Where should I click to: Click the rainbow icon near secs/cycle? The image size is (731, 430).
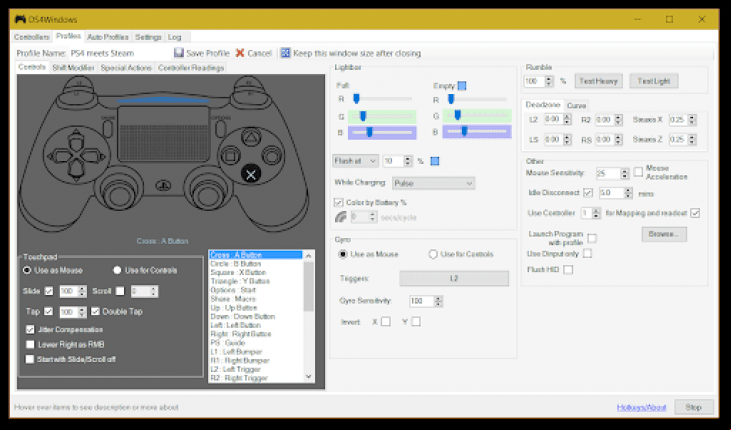(x=341, y=217)
